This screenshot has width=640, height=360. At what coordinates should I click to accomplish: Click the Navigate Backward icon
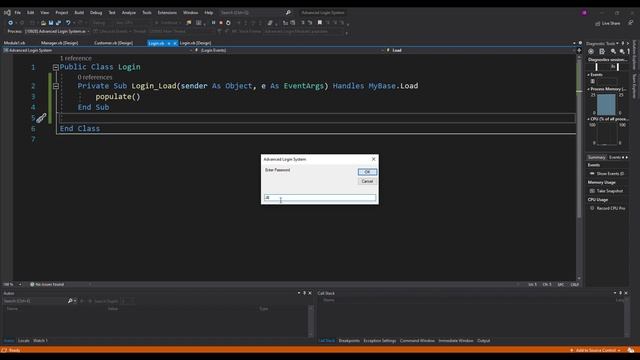click(x=11, y=23)
